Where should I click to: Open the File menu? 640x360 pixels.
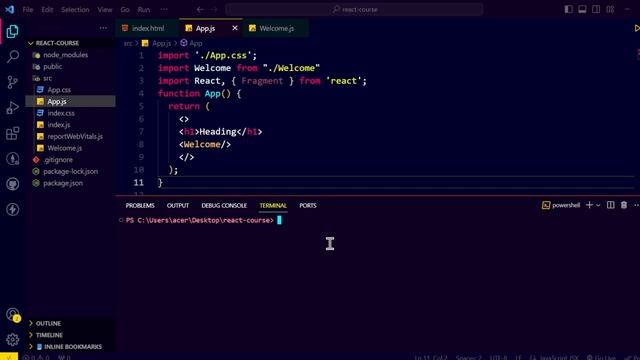tap(28, 9)
